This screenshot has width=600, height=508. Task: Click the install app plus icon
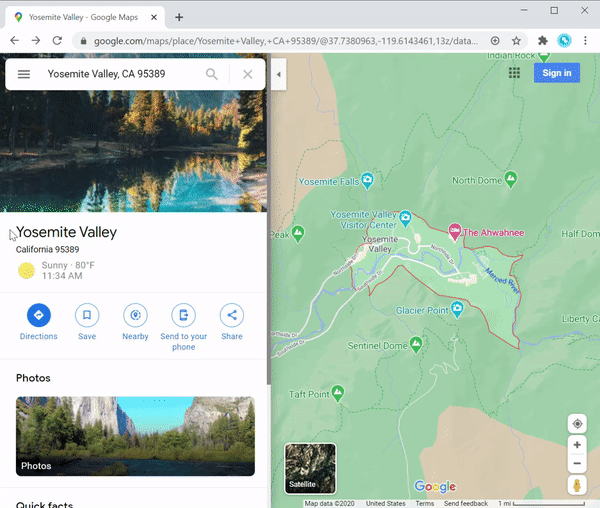pos(495,41)
